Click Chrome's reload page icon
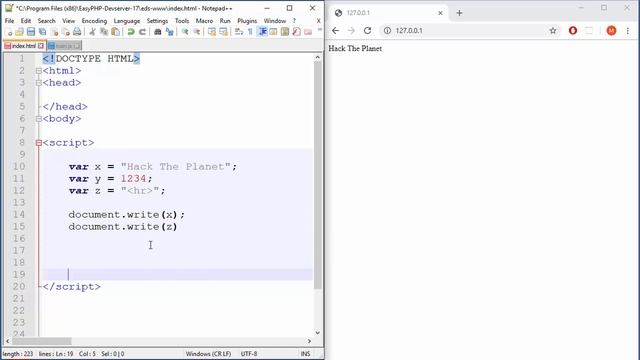The image size is (640, 360). (x=367, y=31)
